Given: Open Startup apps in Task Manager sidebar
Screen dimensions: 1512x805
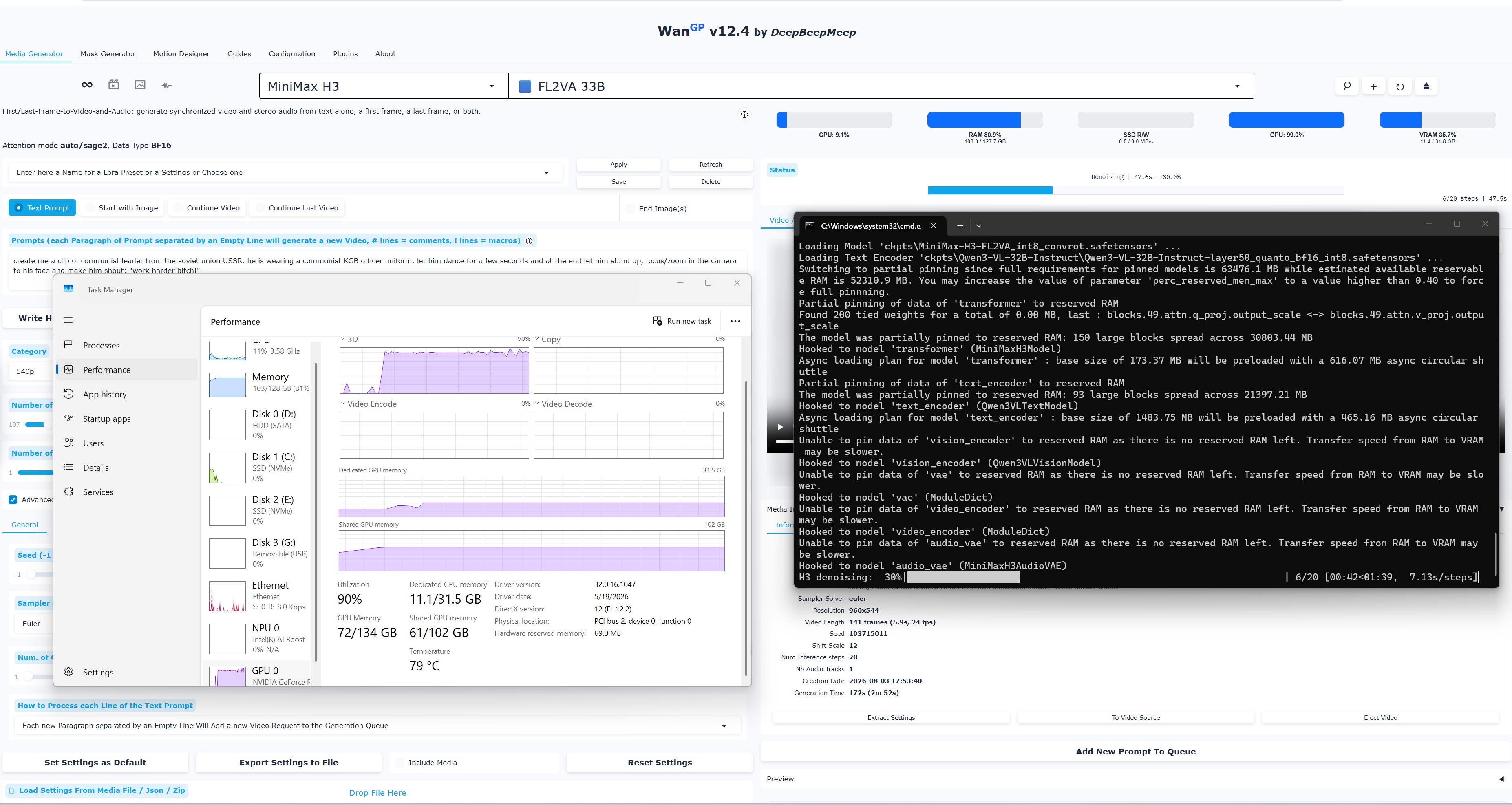Looking at the screenshot, I should 127,419.
